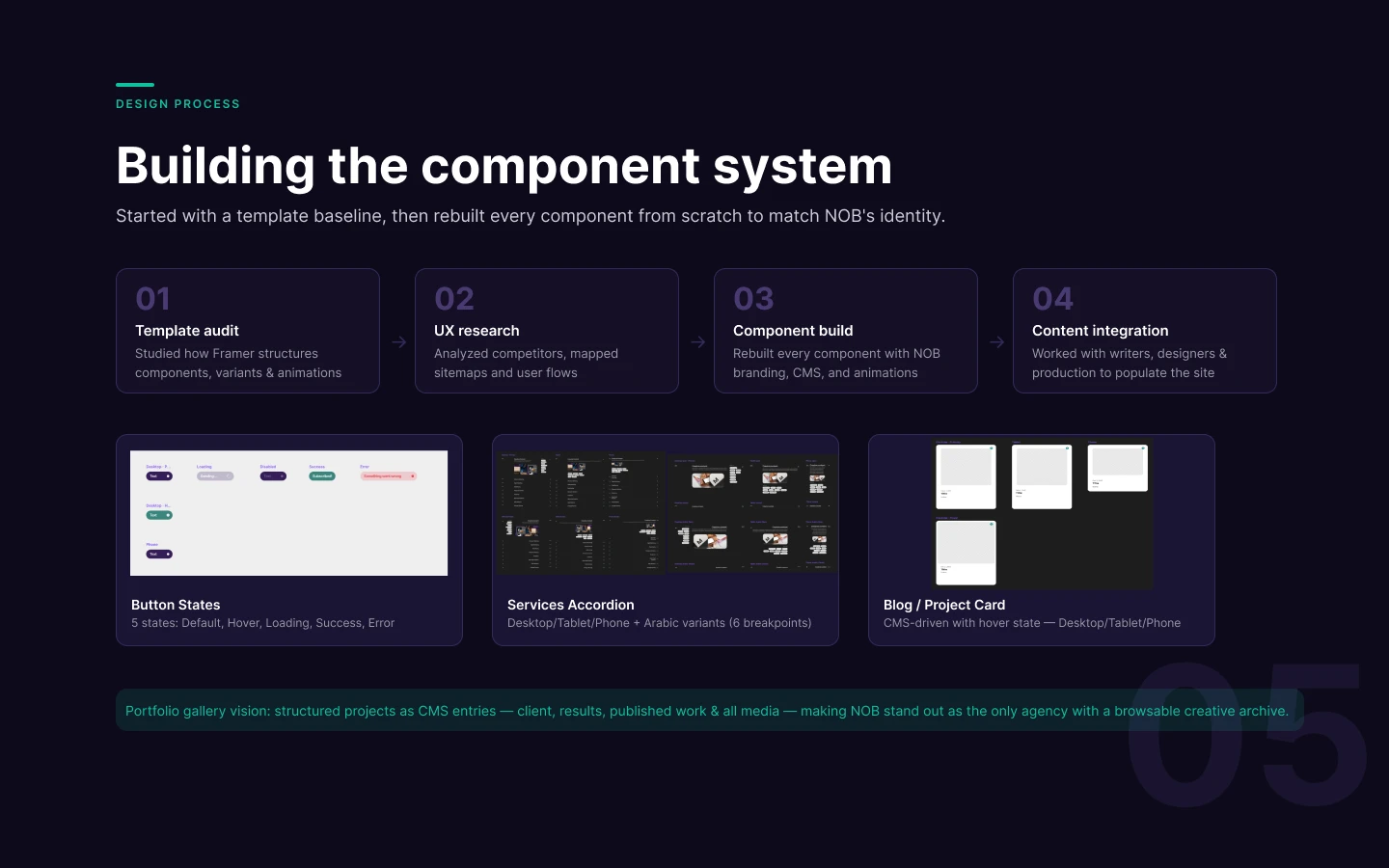
Task: Select the "Building the component system" heading
Action: click(x=504, y=166)
